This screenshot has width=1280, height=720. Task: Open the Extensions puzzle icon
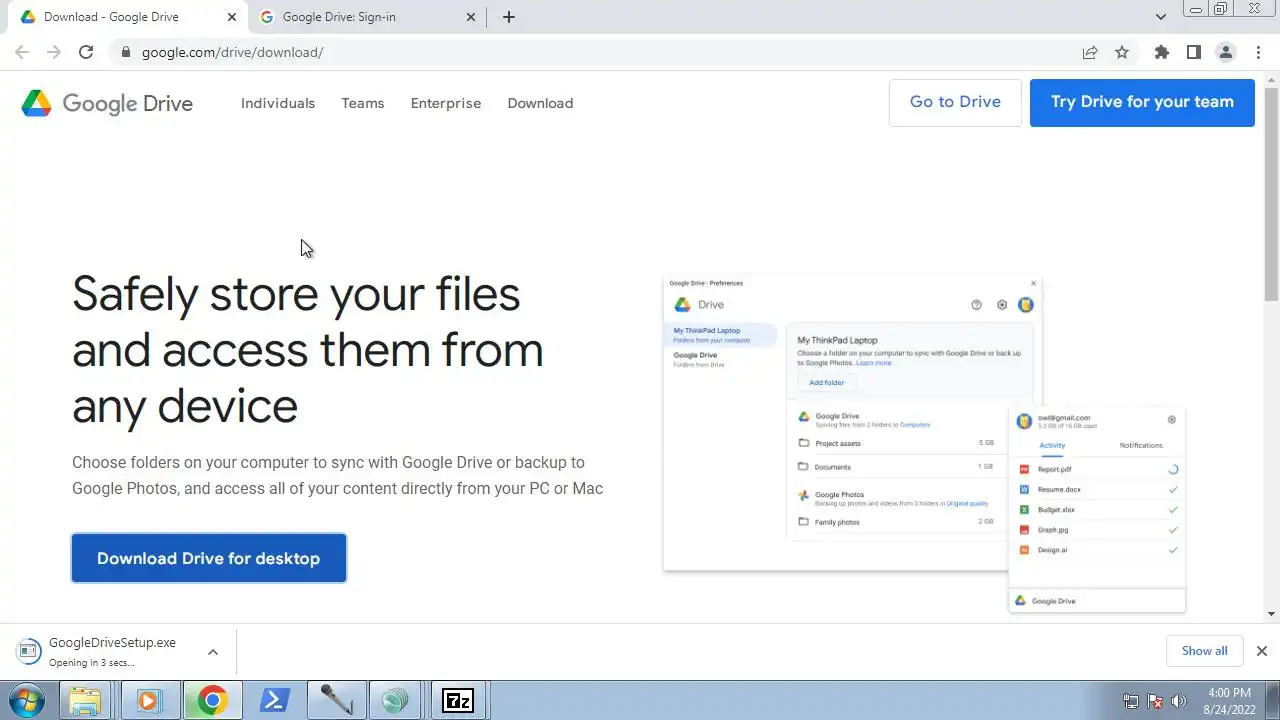(x=1161, y=52)
